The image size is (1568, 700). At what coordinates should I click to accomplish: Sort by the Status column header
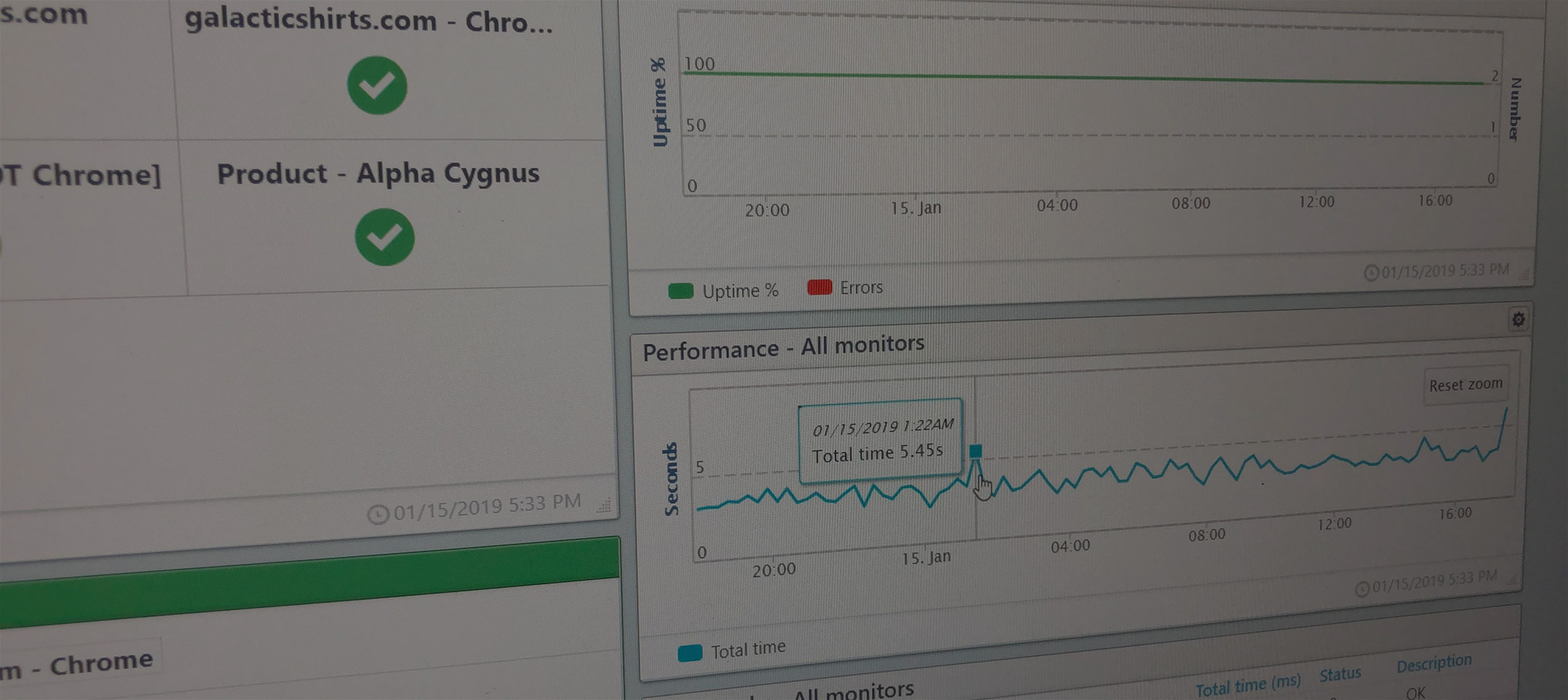tap(1340, 675)
